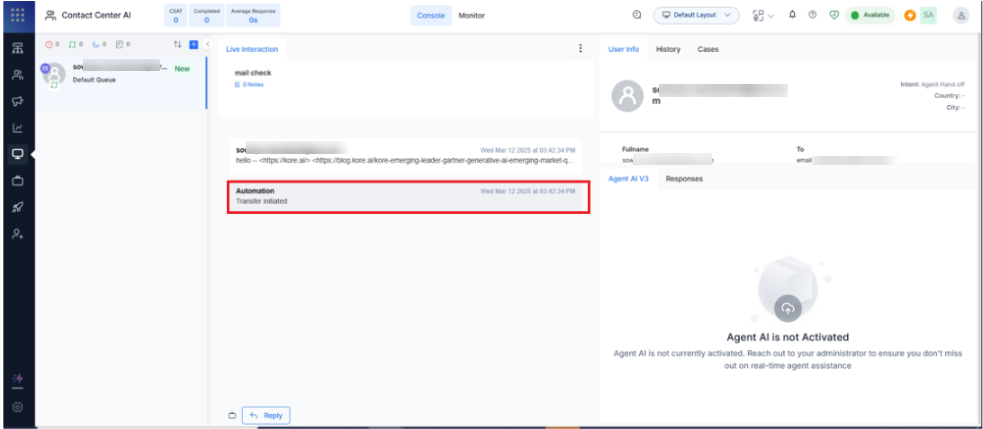Image resolution: width=983 pixels, height=429 pixels.
Task: Open the analytics chart sidebar icon
Action: [x=17, y=128]
